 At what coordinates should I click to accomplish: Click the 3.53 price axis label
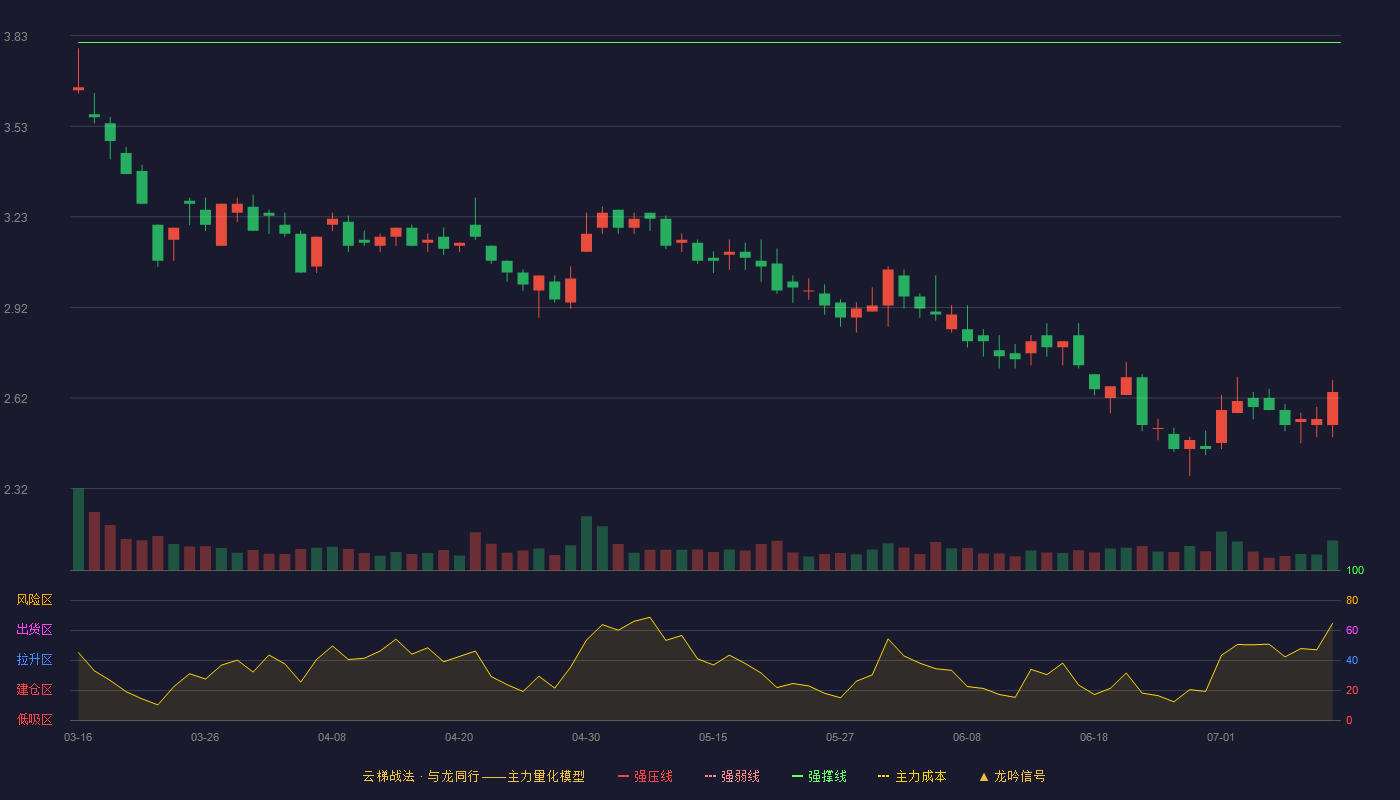[15, 128]
